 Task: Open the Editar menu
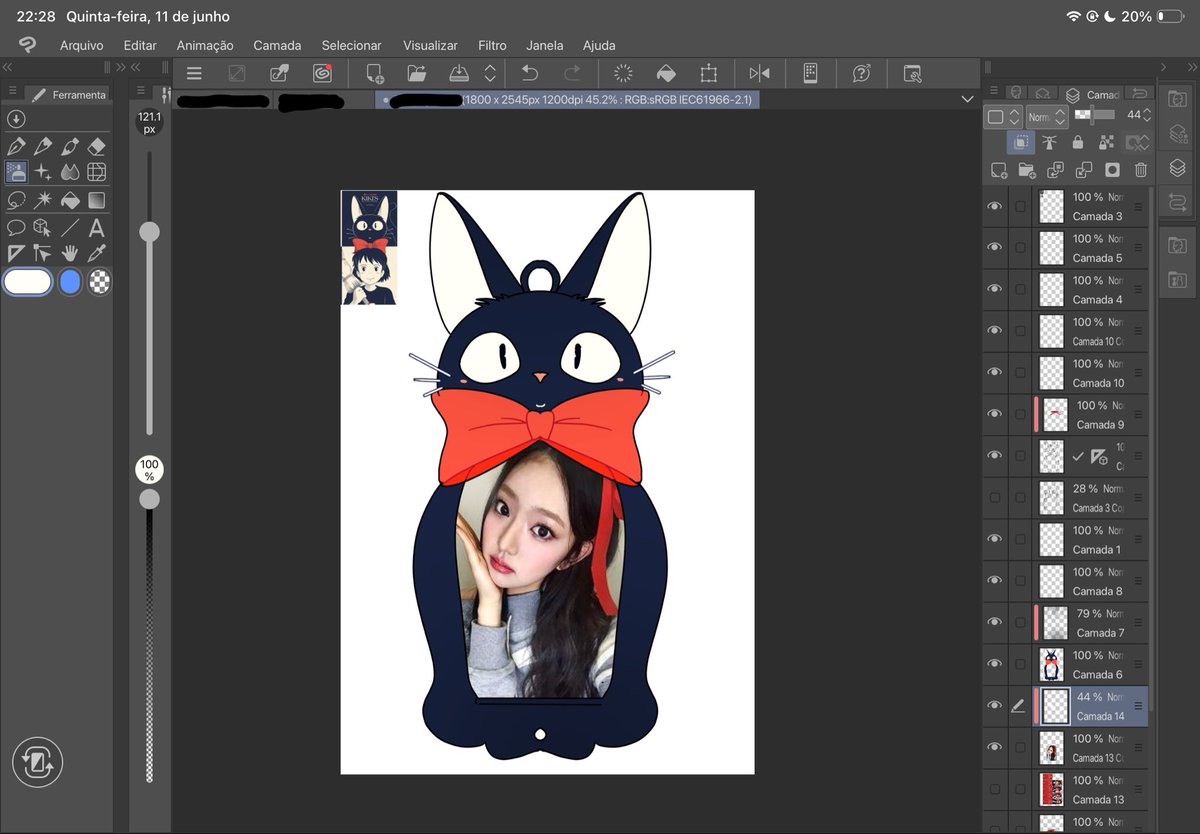click(140, 45)
